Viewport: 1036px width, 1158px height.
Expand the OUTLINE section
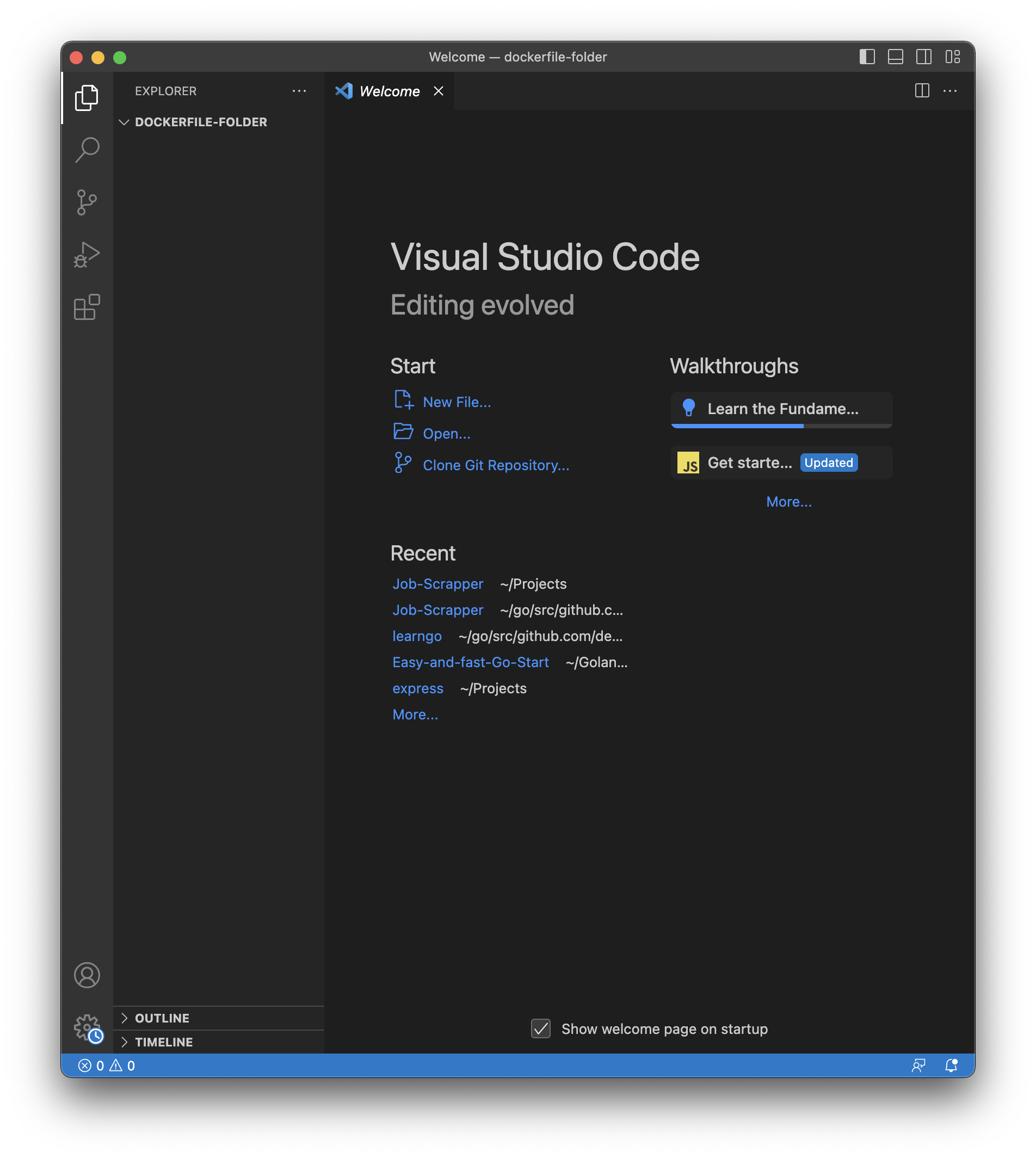click(219, 1018)
